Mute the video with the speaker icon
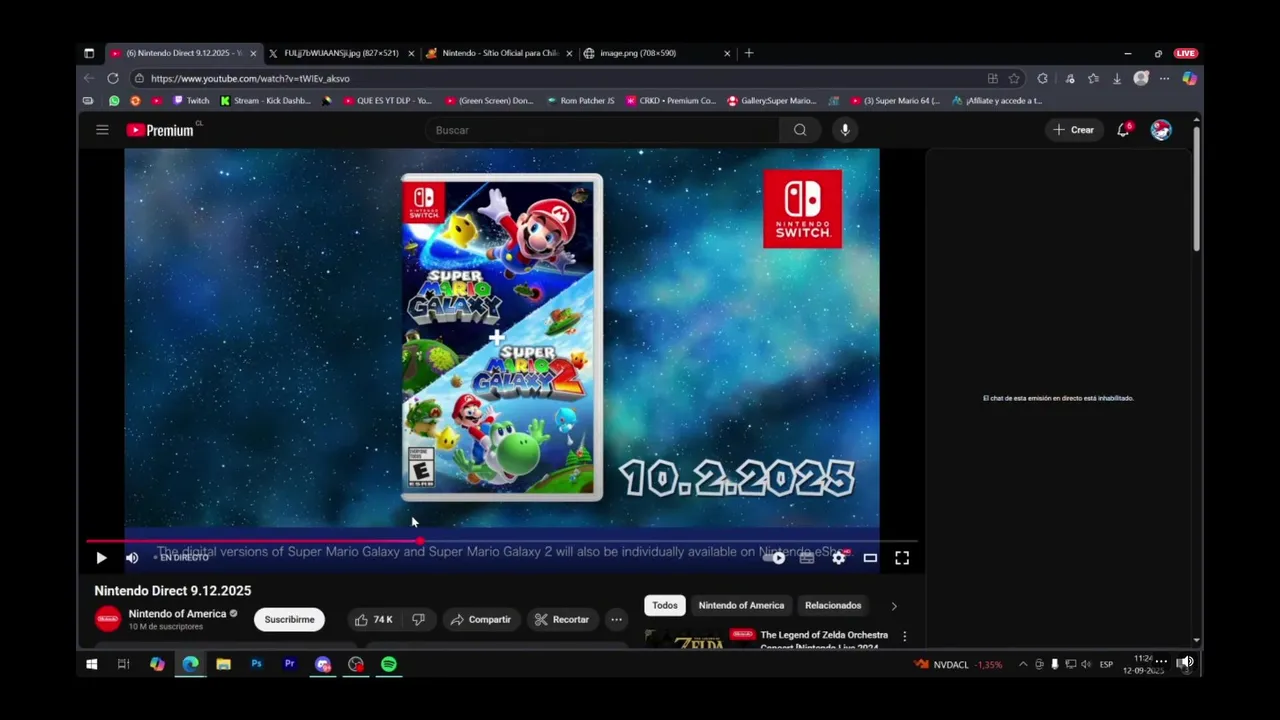Image resolution: width=1280 pixels, height=720 pixels. [131, 558]
